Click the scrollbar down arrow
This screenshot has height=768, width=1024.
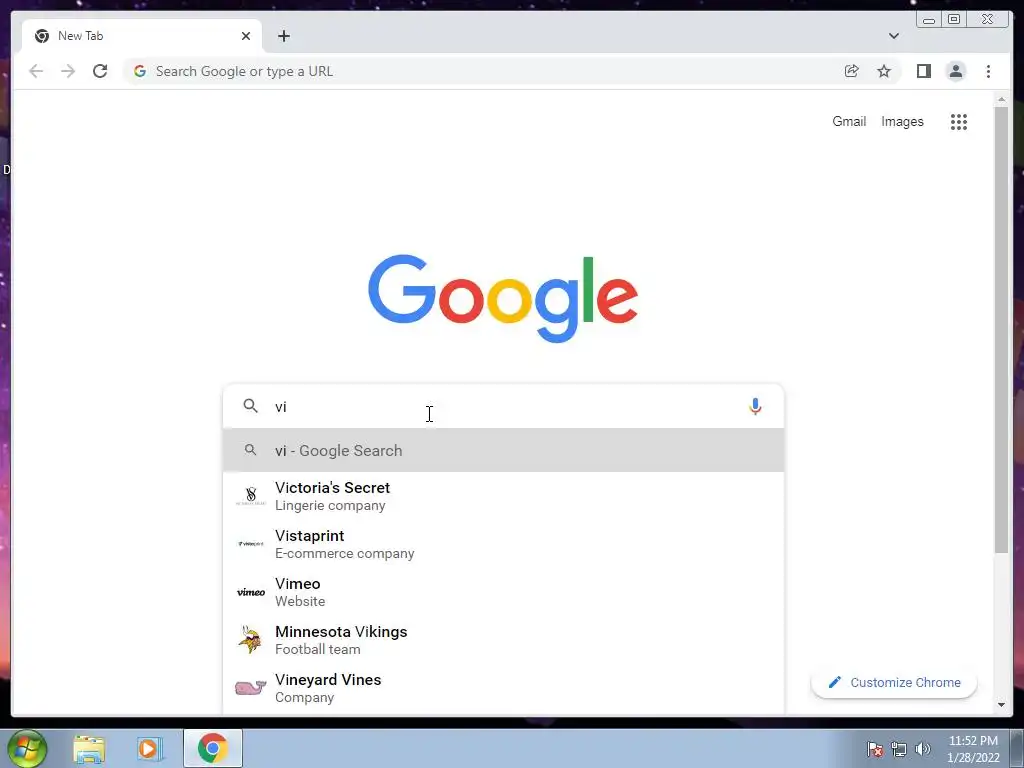pos(1001,705)
